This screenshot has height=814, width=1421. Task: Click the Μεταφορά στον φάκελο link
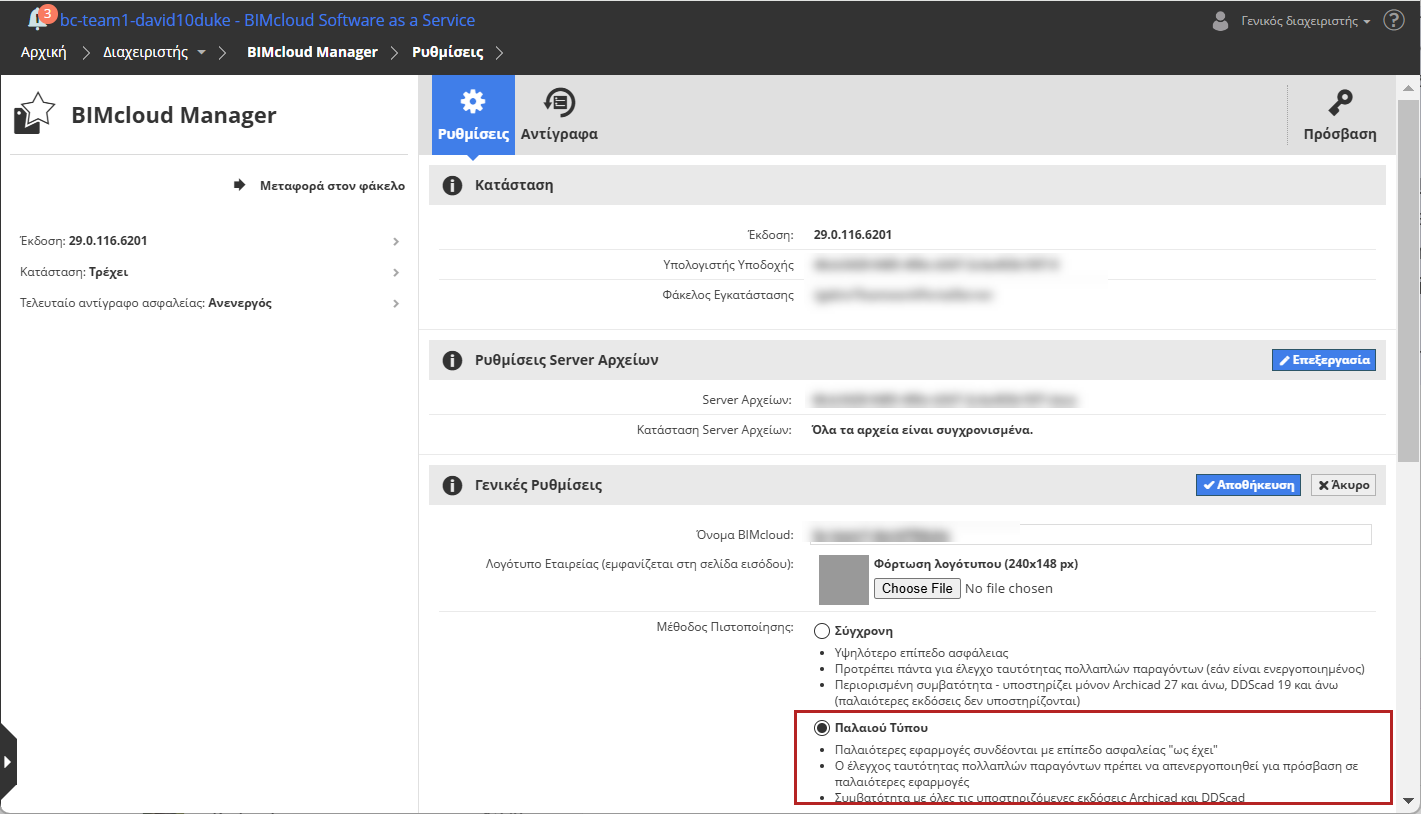(332, 185)
